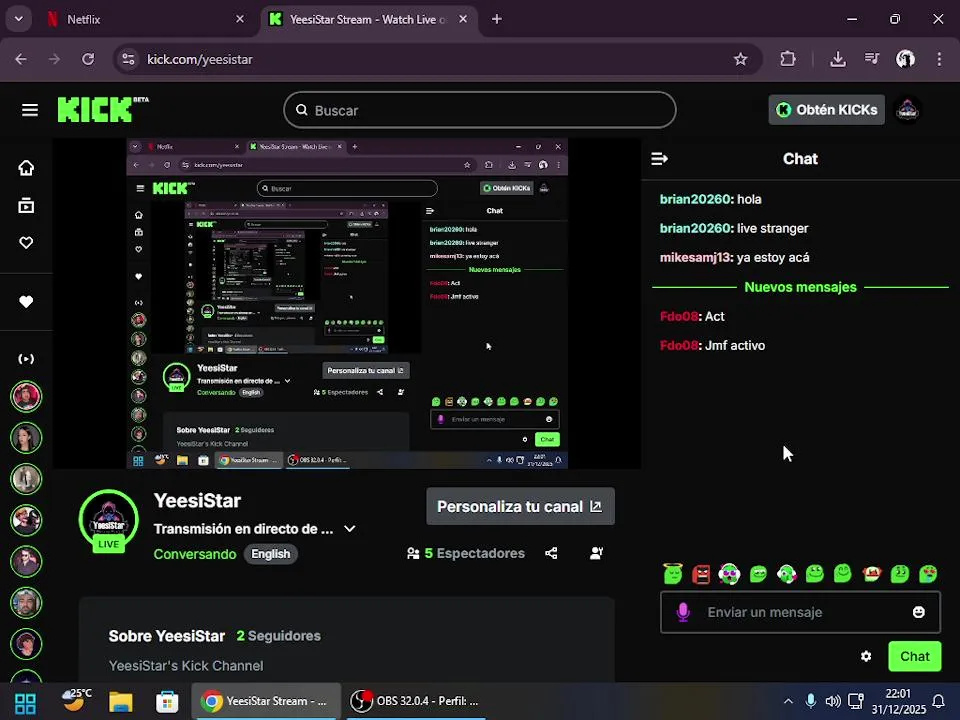Open chat settings gear icon

[866, 656]
